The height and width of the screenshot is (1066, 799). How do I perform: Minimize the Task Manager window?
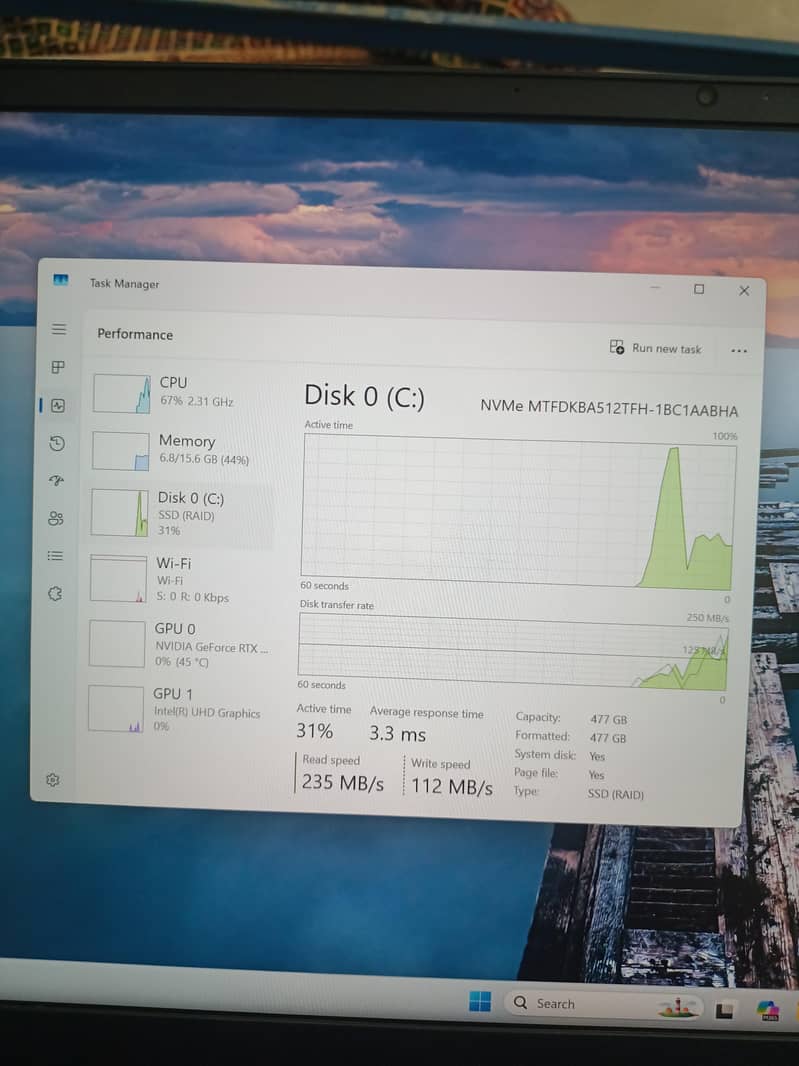click(x=656, y=288)
